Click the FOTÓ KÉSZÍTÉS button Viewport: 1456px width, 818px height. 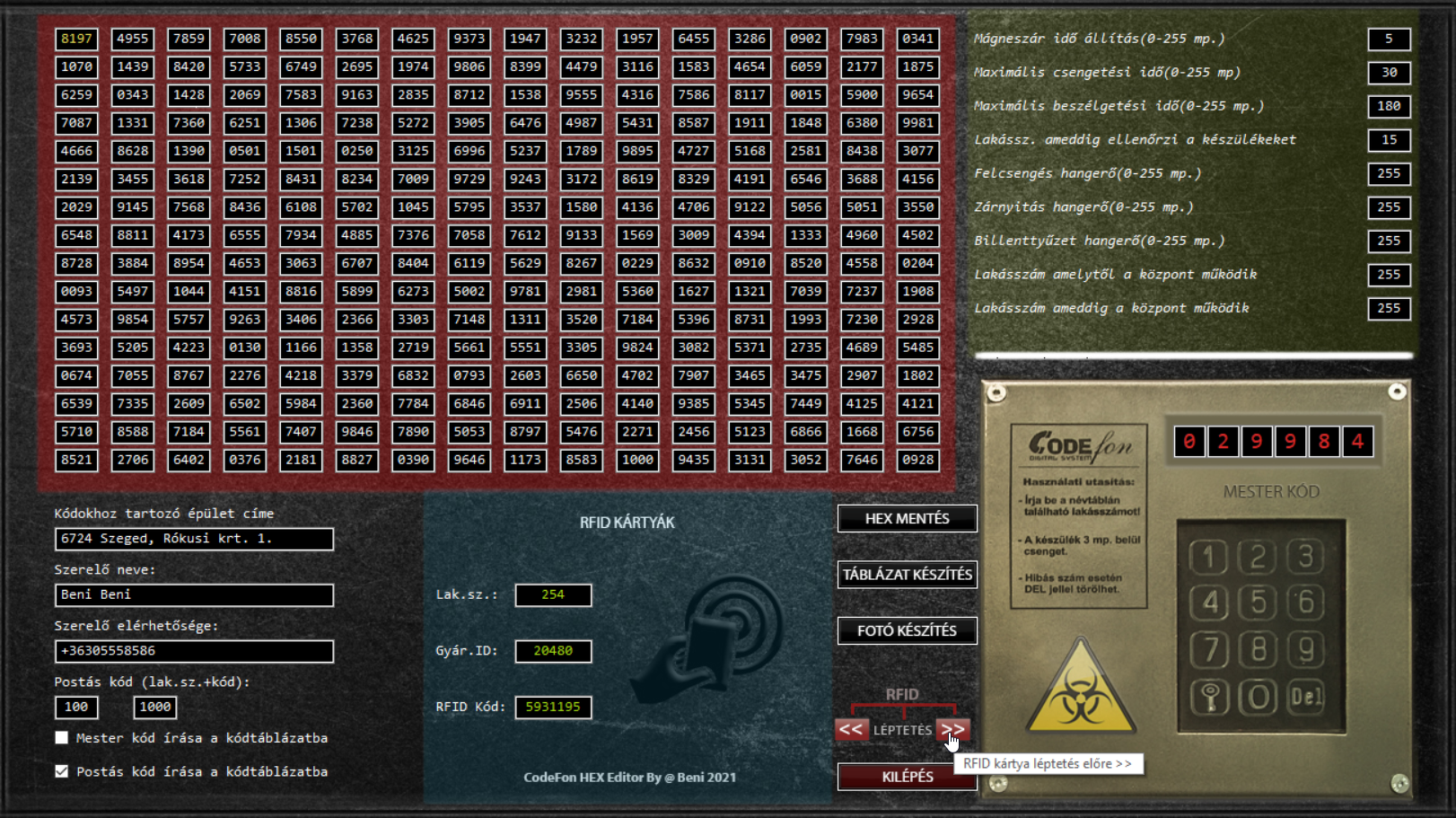907,630
